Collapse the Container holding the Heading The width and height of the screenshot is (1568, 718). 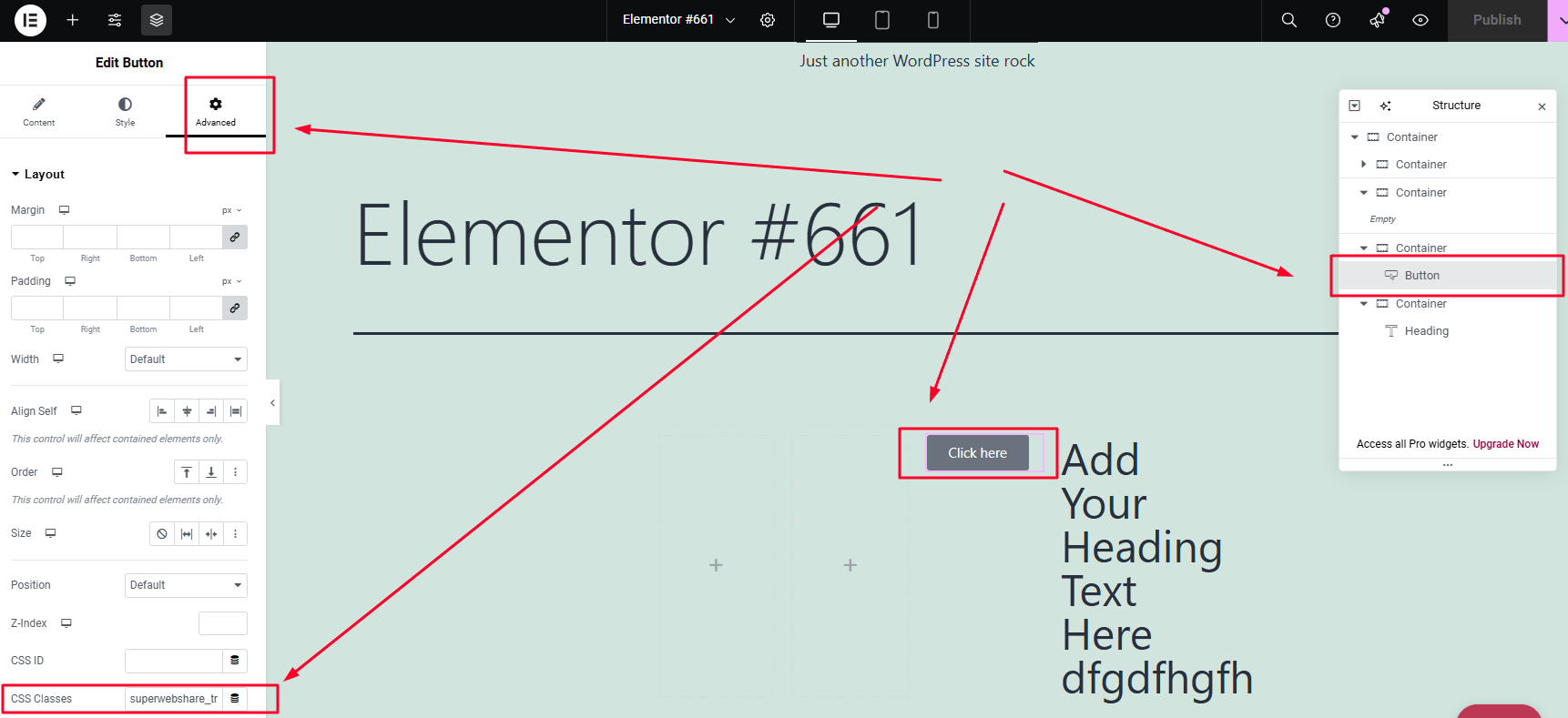[1364, 304]
